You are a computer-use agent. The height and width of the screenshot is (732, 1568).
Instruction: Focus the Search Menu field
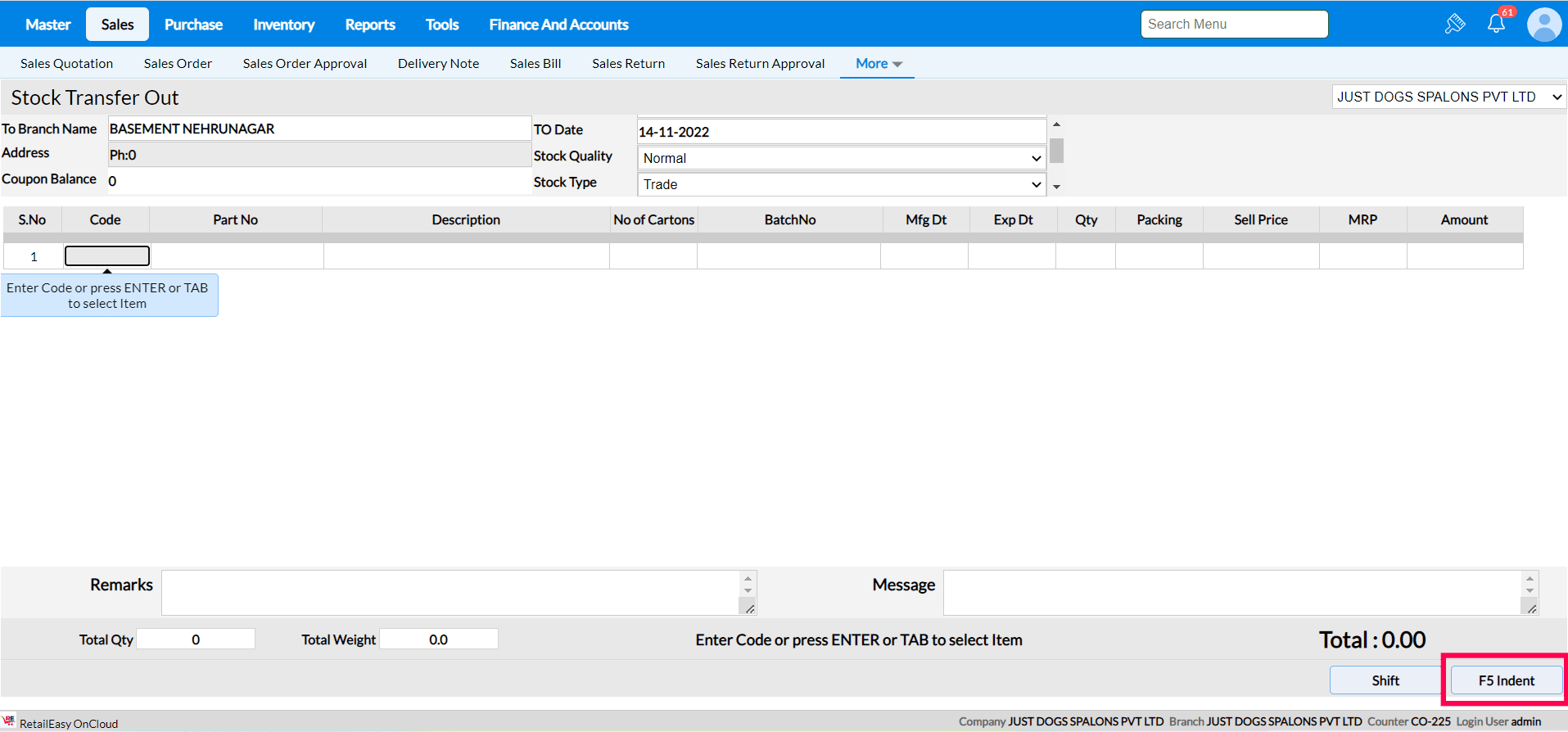[1234, 25]
